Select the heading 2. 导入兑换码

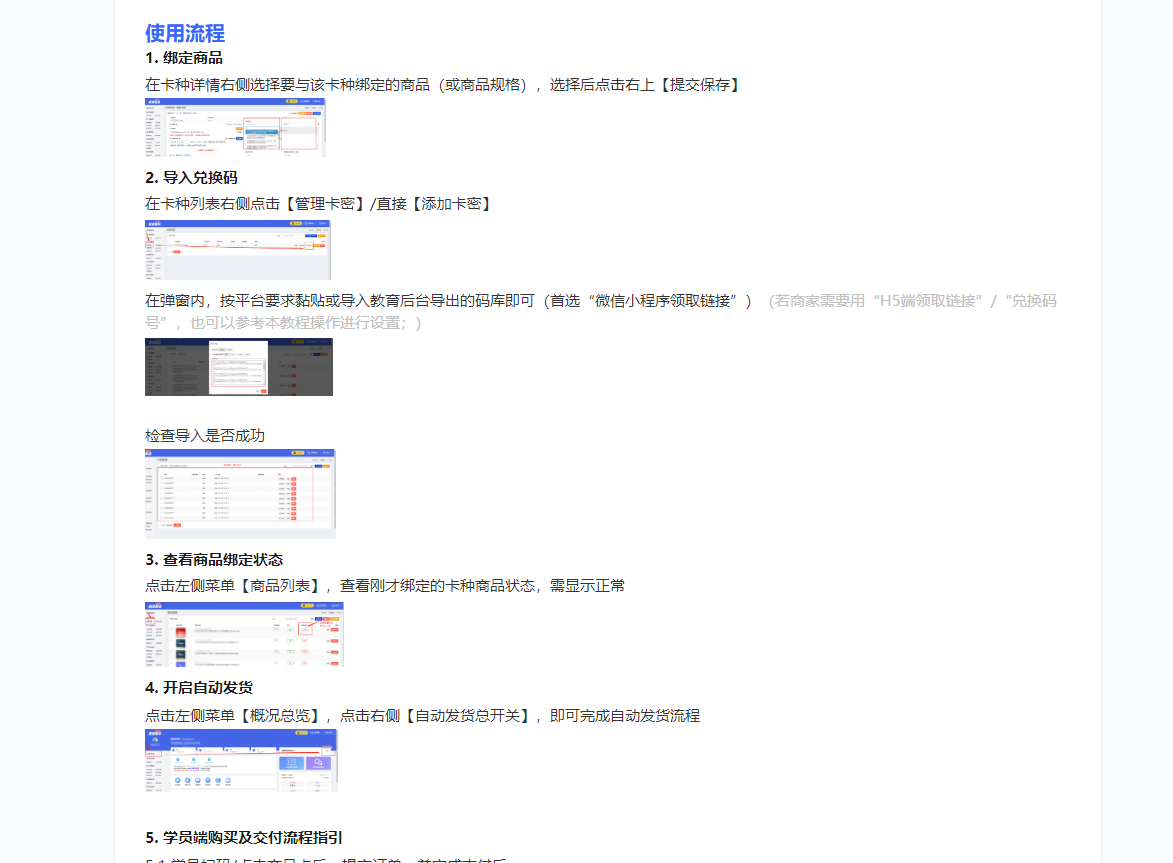point(192,178)
